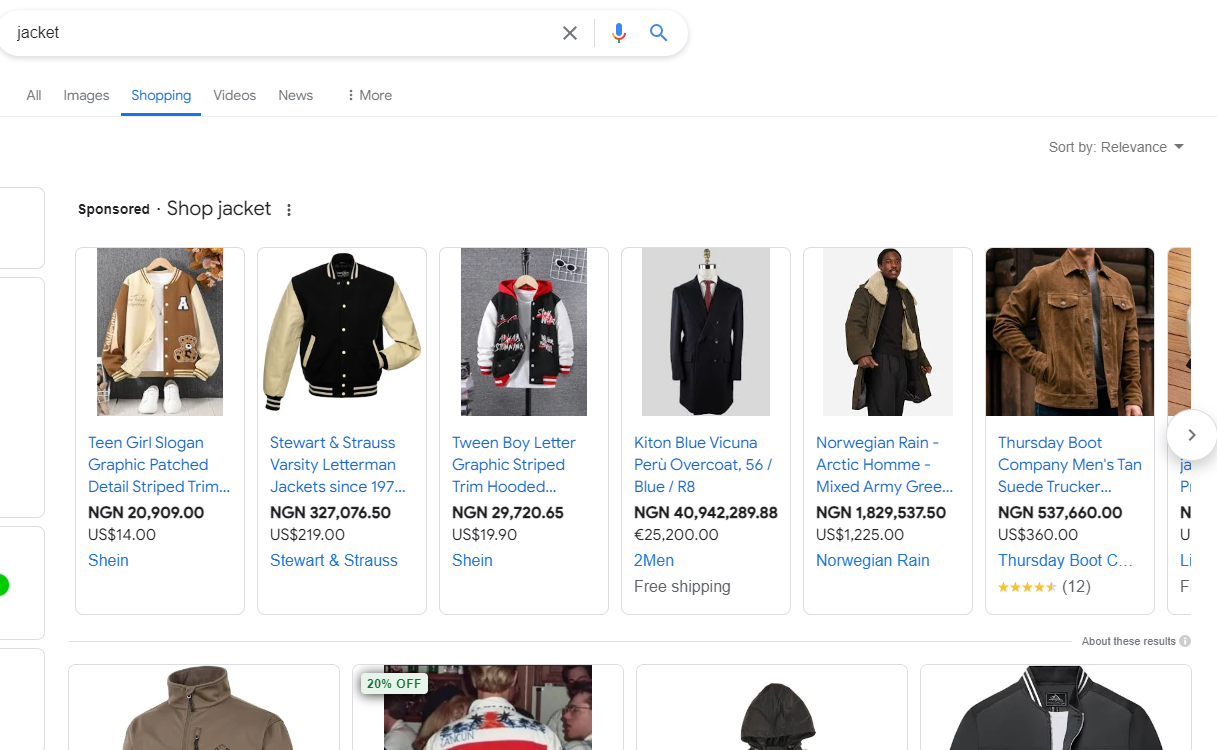The height and width of the screenshot is (750, 1217).
Task: Click the Free shipping text under 2Men
Action: [682, 587]
